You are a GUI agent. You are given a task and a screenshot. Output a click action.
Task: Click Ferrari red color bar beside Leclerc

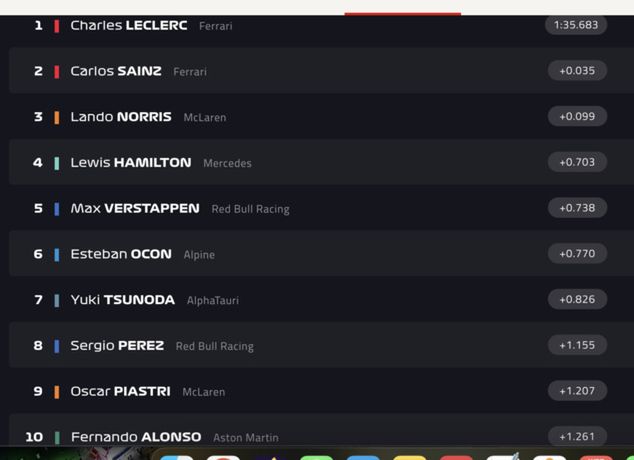pos(57,26)
